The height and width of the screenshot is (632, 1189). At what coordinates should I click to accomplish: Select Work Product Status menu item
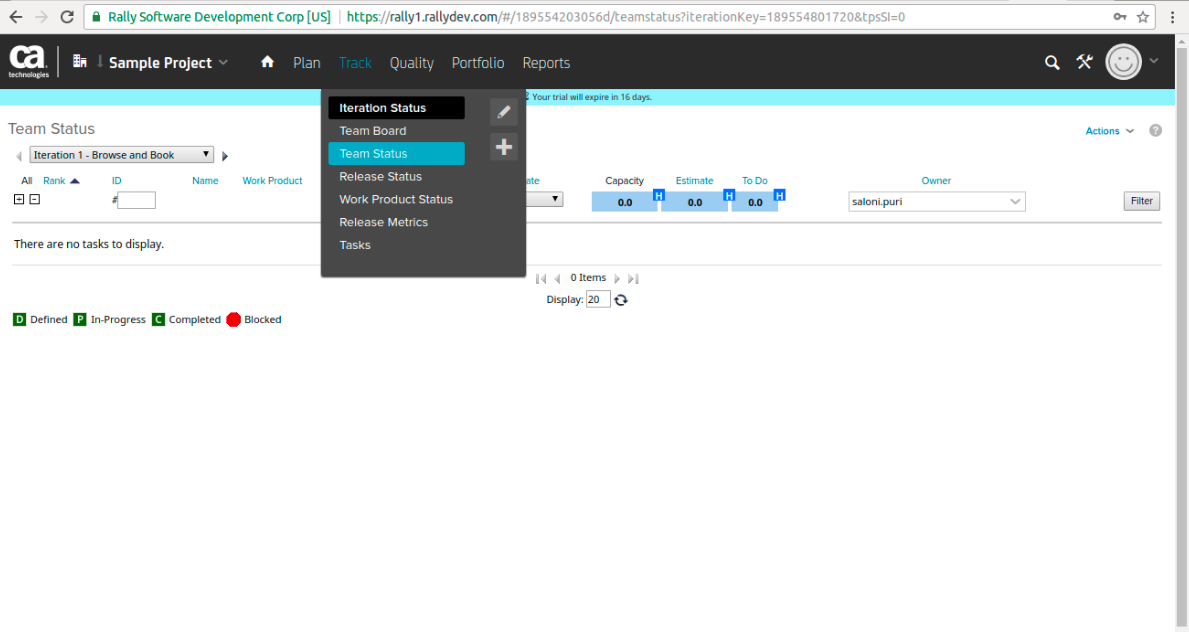click(397, 199)
